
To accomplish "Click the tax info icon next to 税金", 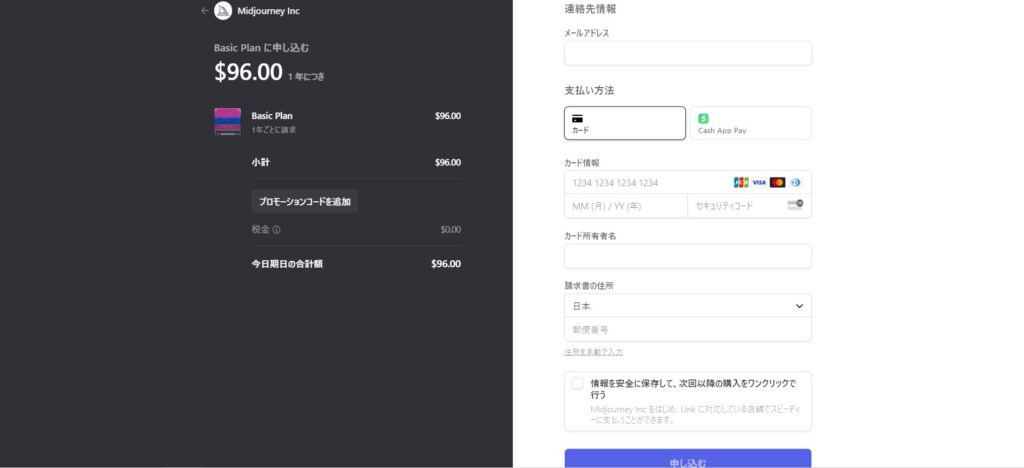I will [x=276, y=230].
